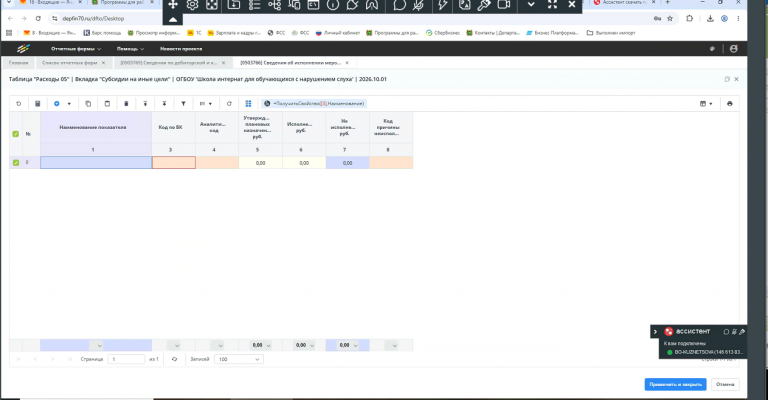This screenshot has width=768, height=400.
Task: Click Применить и закрыть button
Action: pyautogui.click(x=675, y=384)
